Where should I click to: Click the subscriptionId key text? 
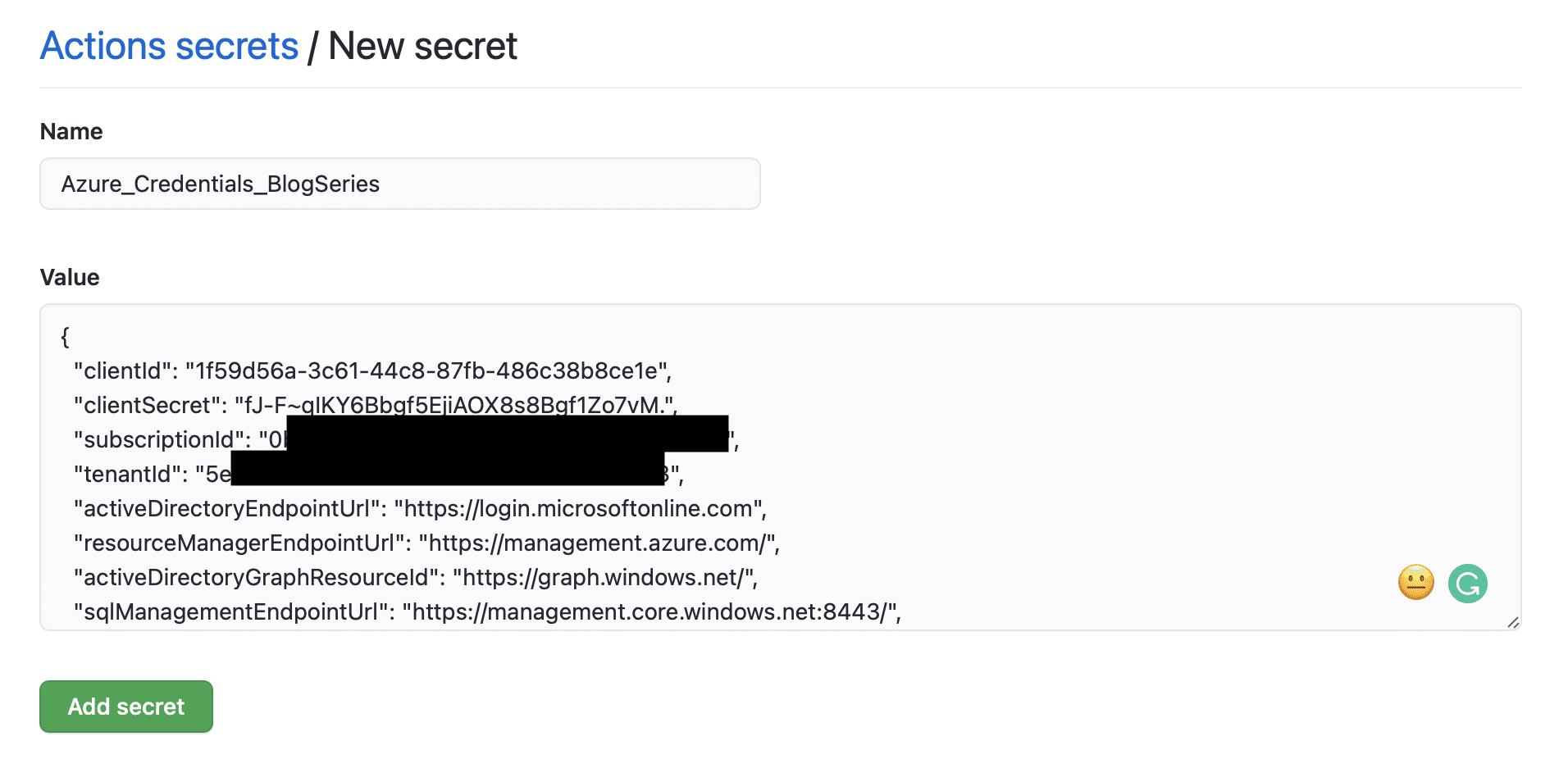[162, 440]
